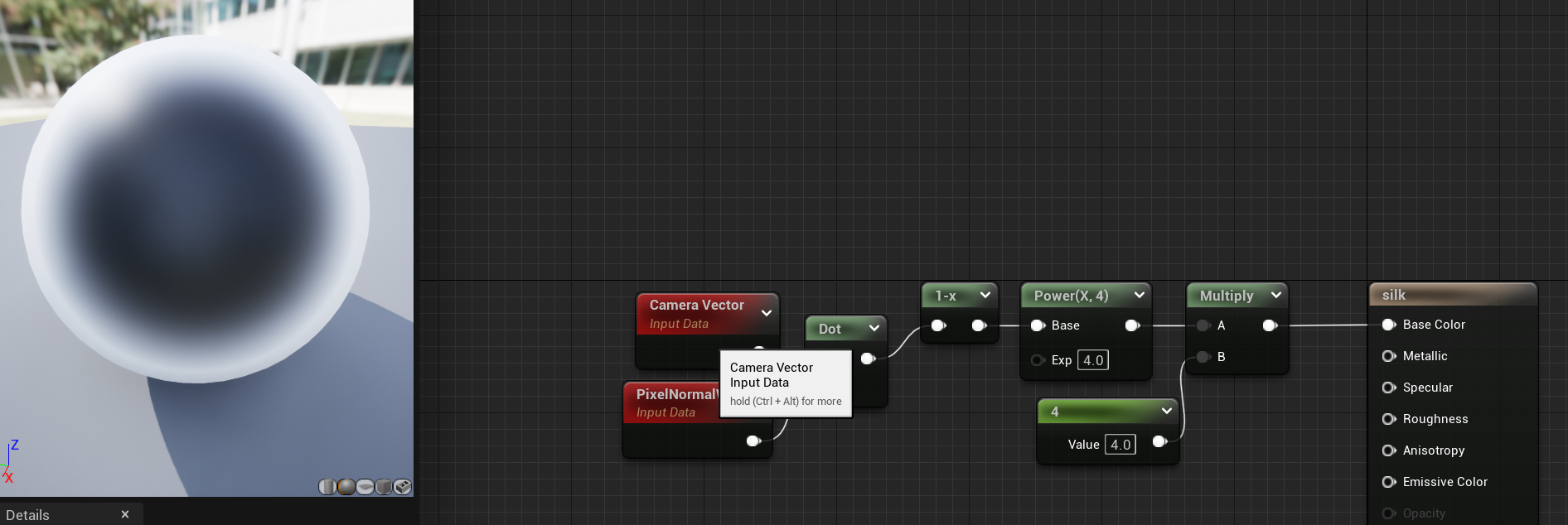The height and width of the screenshot is (525, 1568).
Task: Click the Dot node output pin
Action: coord(868,359)
